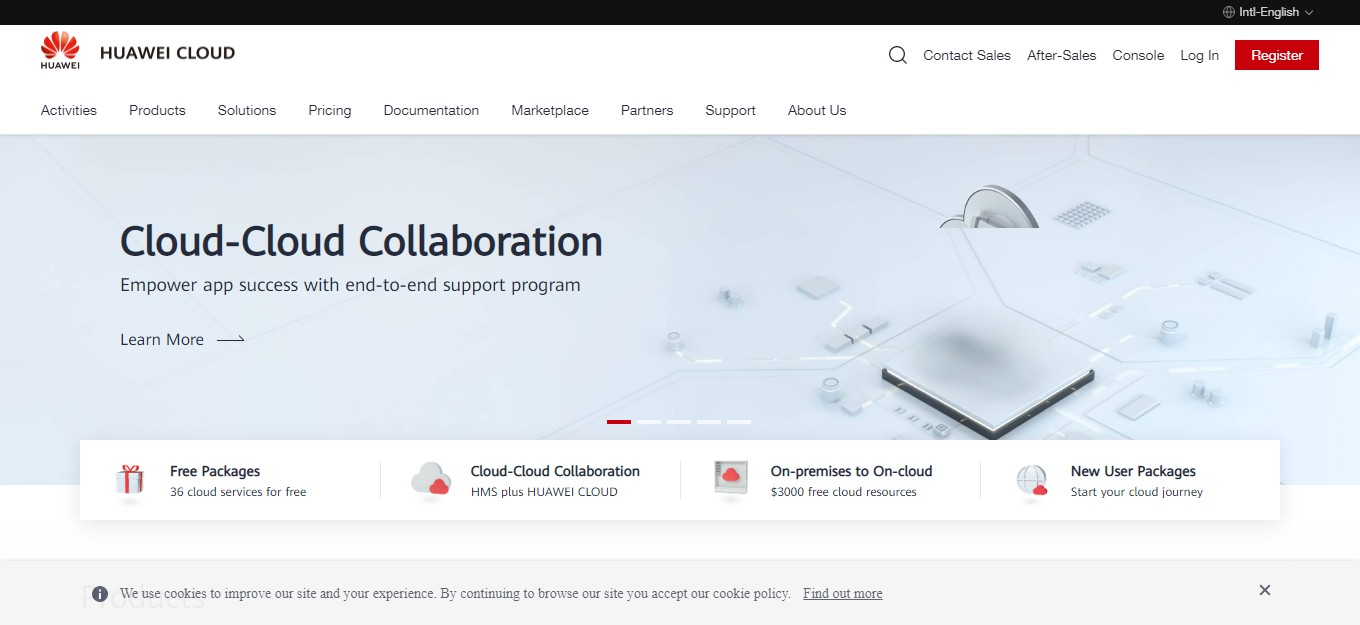Click the Log In link

click(x=1199, y=55)
